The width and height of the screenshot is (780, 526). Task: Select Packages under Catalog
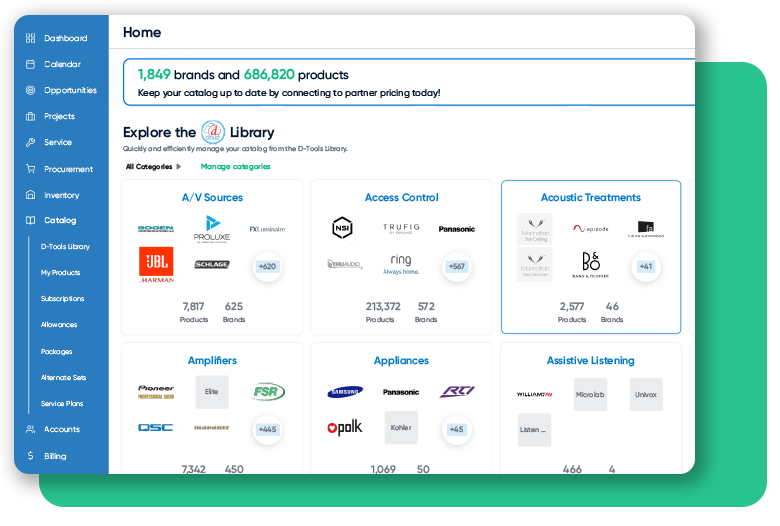56,351
